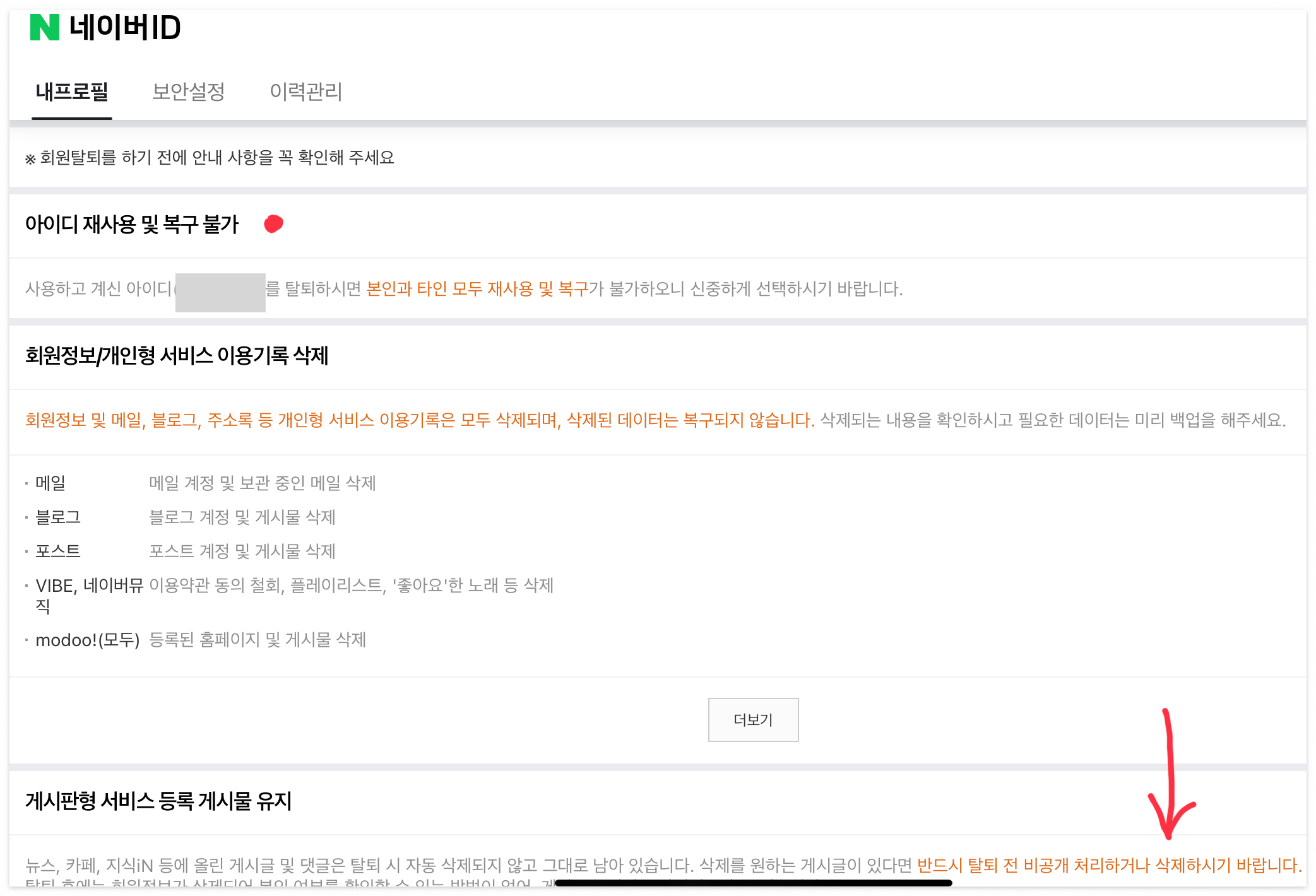
Task: Click the green Naver N logo
Action: click(45, 27)
